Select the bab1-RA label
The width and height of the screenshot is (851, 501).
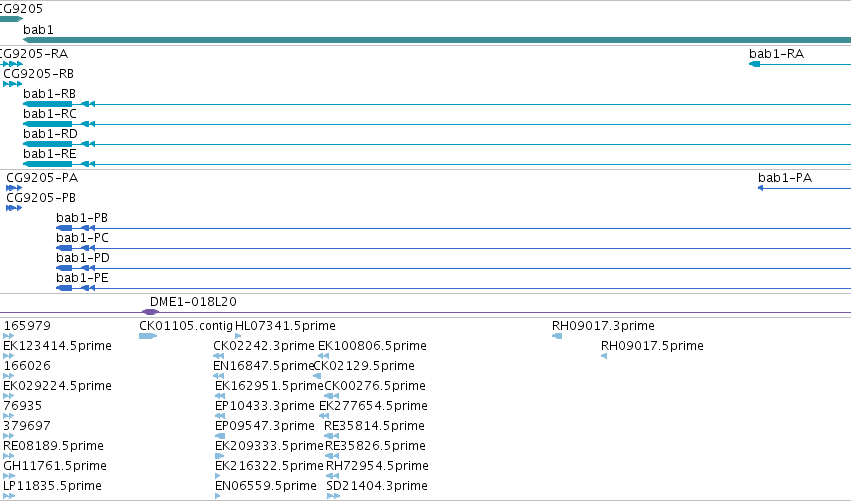tap(776, 54)
